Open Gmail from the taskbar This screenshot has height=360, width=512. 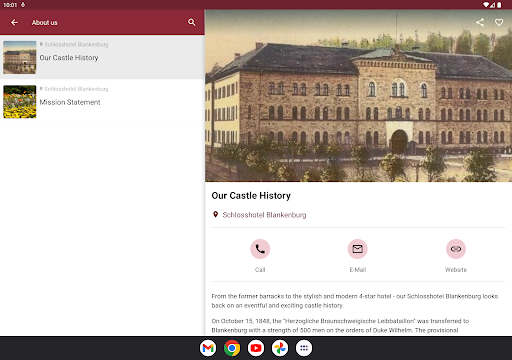pyautogui.click(x=208, y=348)
